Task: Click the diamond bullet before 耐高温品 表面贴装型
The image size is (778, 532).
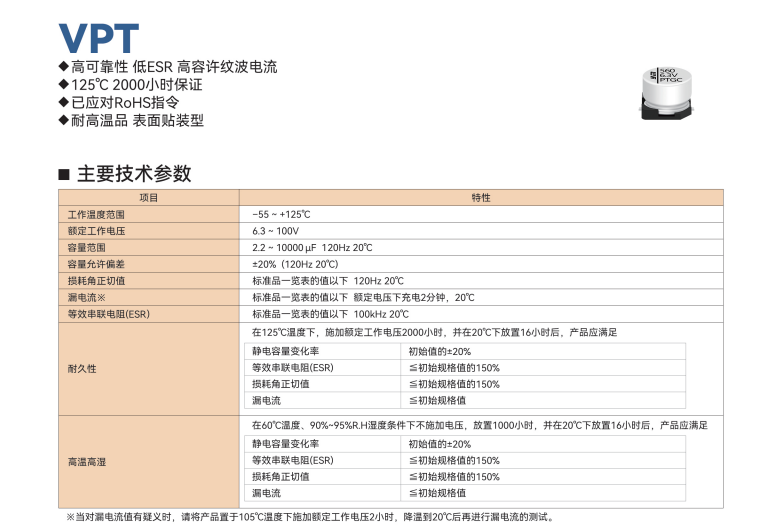Action: point(64,121)
